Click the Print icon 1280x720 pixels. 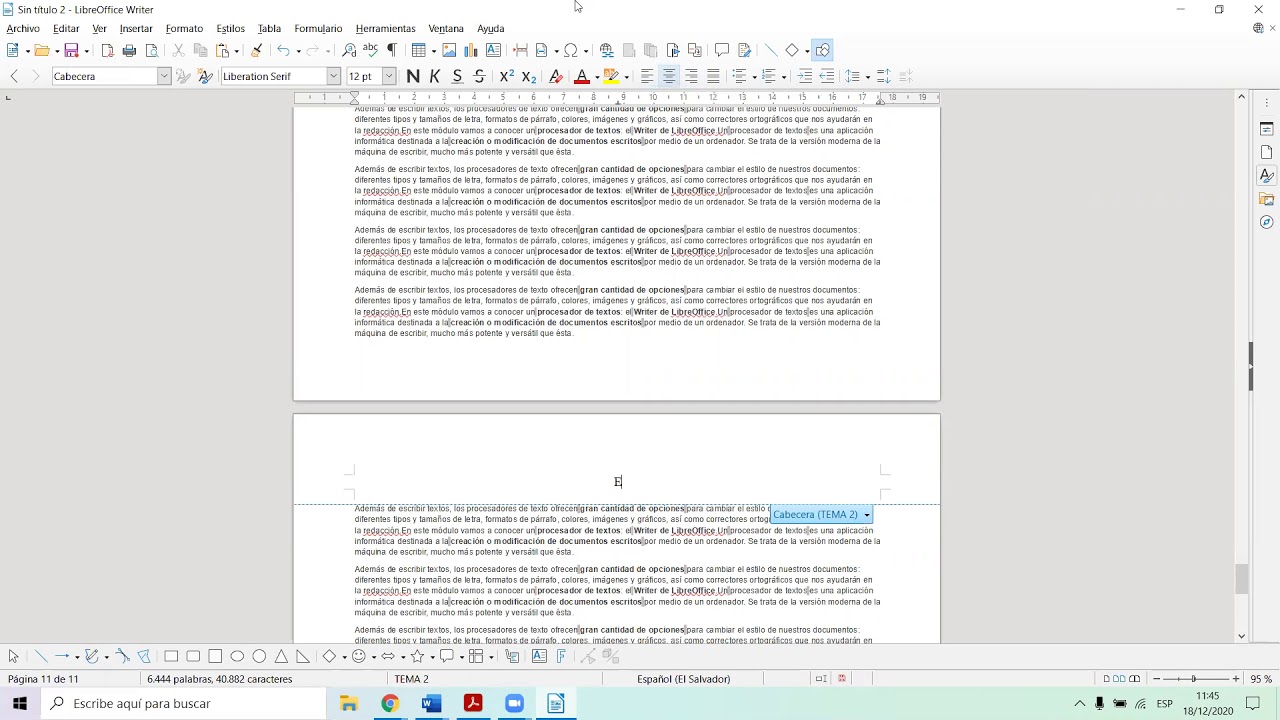(129, 50)
